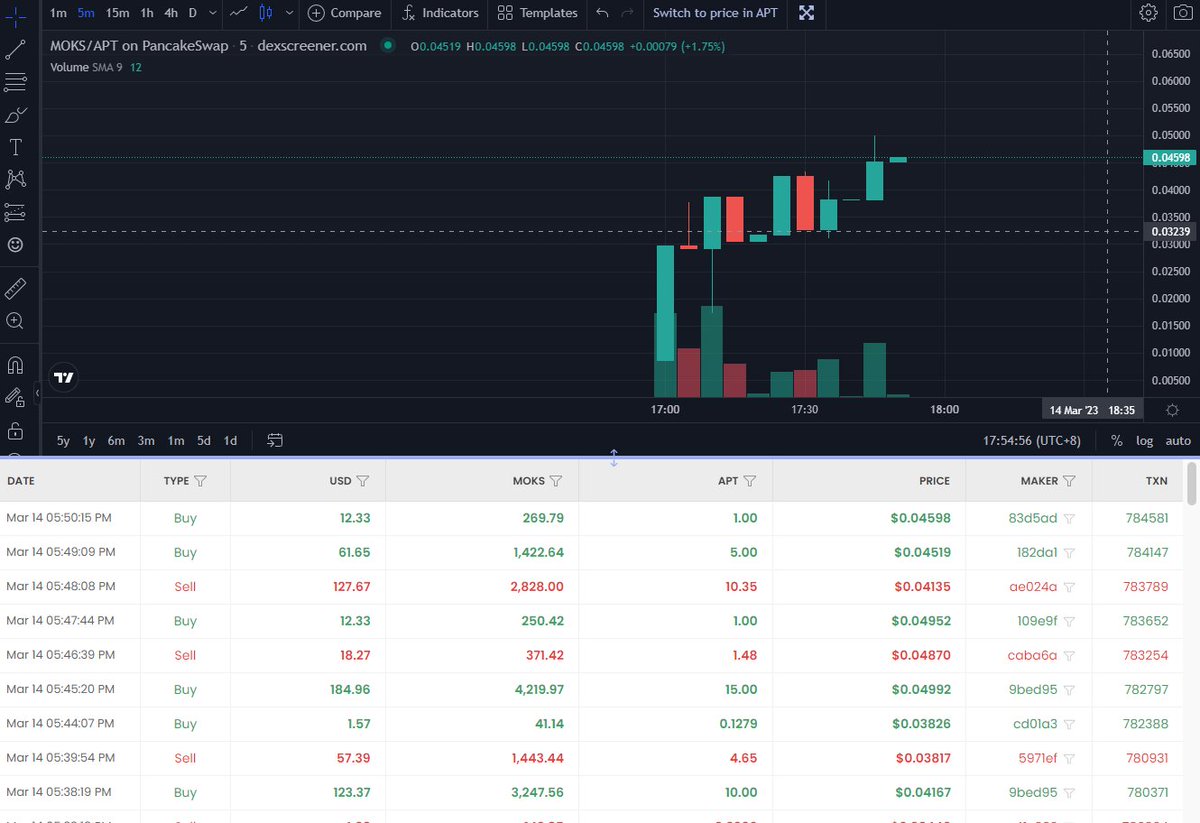The image size is (1200, 823).
Task: Select the 1h interval
Action: 145,13
